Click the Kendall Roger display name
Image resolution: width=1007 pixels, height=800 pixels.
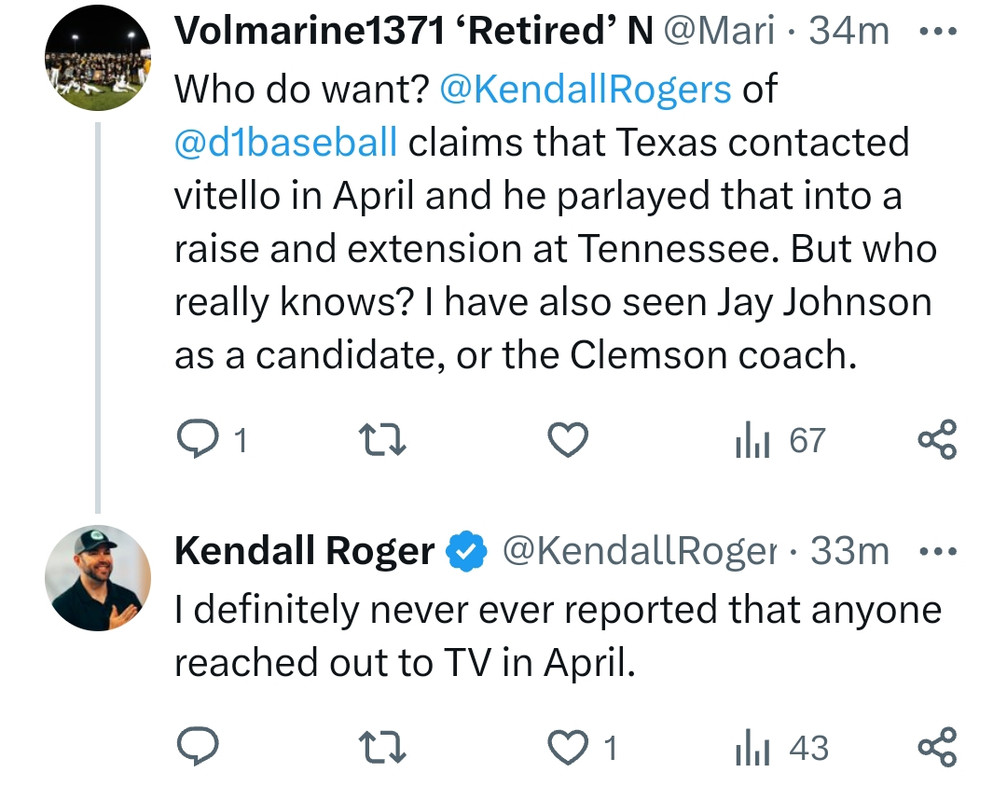coord(304,551)
